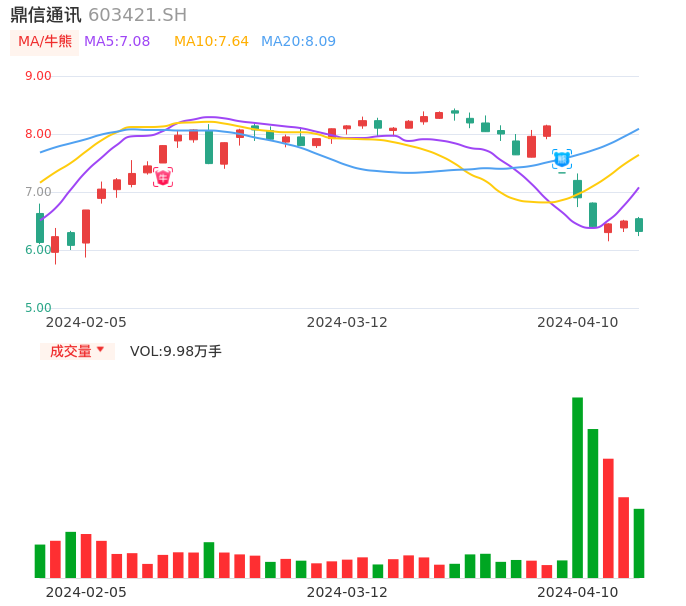This screenshot has height=606, width=686.
Task: Click the VOL:9.98万手 volume readout
Action: click(176, 351)
